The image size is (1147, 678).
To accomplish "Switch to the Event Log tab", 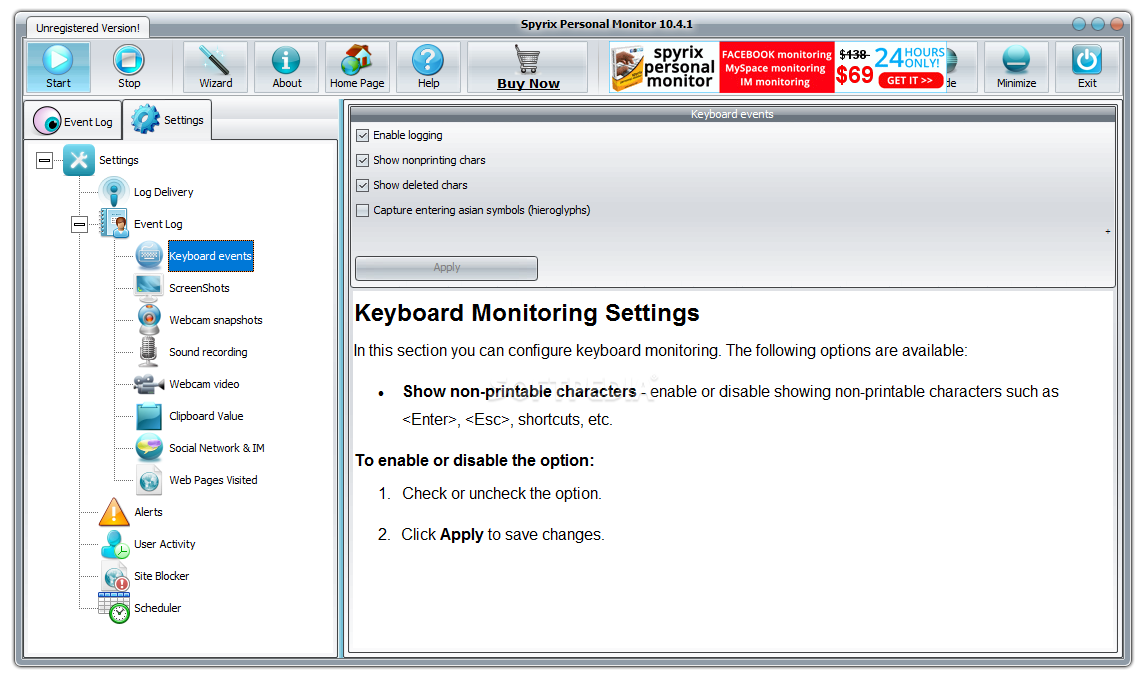I will [74, 121].
